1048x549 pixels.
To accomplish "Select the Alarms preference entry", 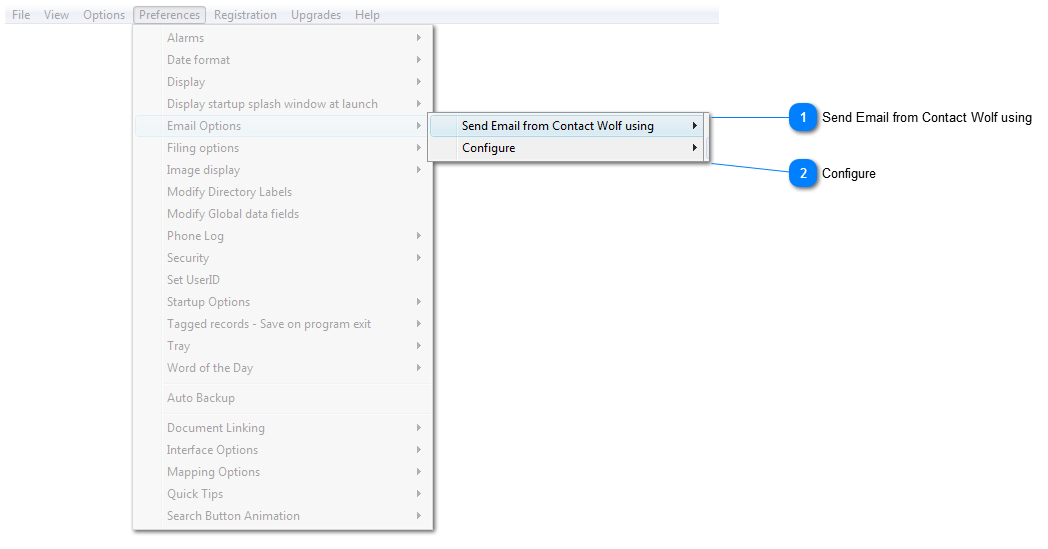I will (x=283, y=38).
